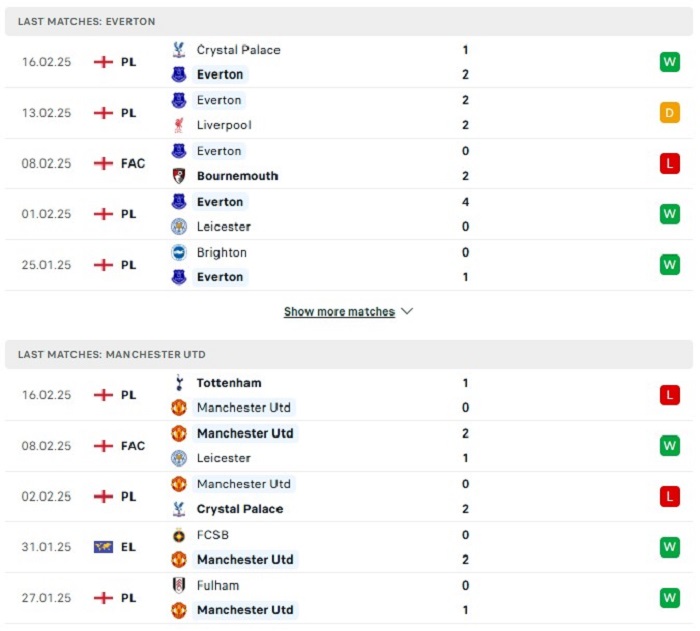Screen dimensions: 700x631
Task: Click the red L badge for Tottenham match
Action: [670, 395]
